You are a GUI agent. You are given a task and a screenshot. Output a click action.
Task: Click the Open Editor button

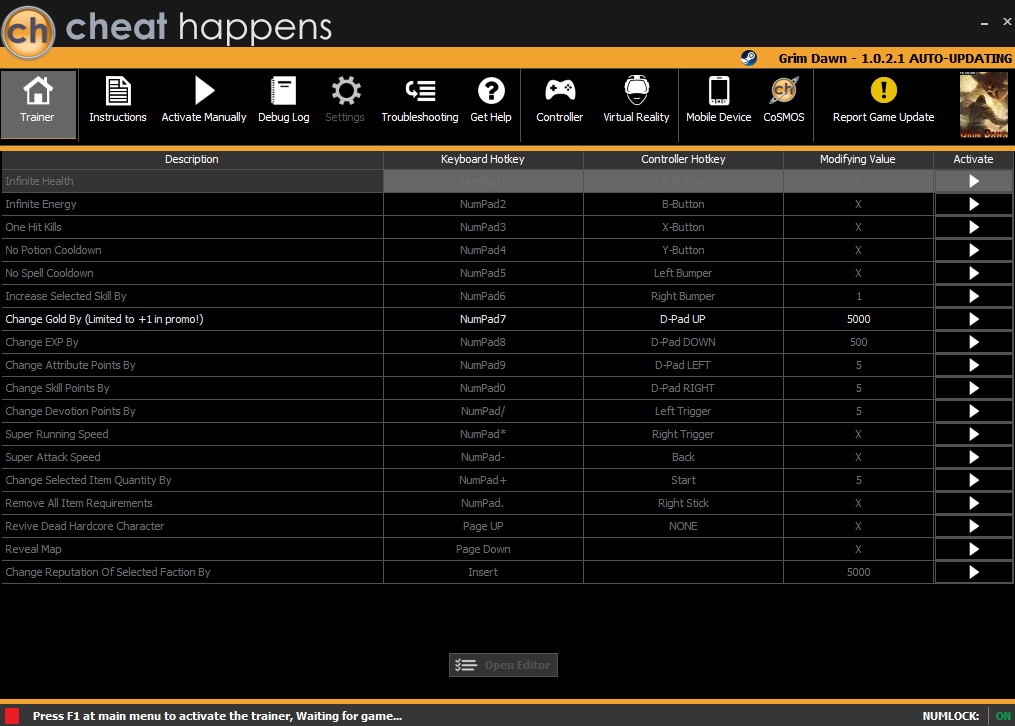click(503, 665)
